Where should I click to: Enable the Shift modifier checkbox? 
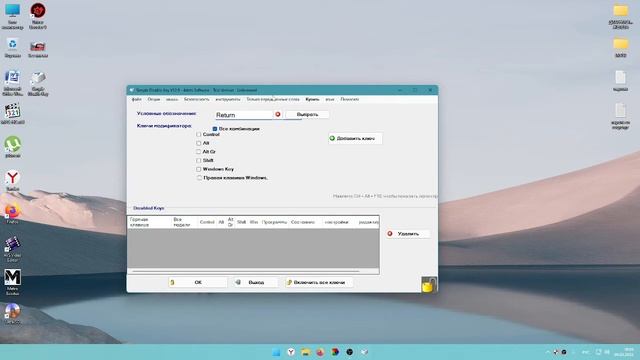[x=199, y=160]
